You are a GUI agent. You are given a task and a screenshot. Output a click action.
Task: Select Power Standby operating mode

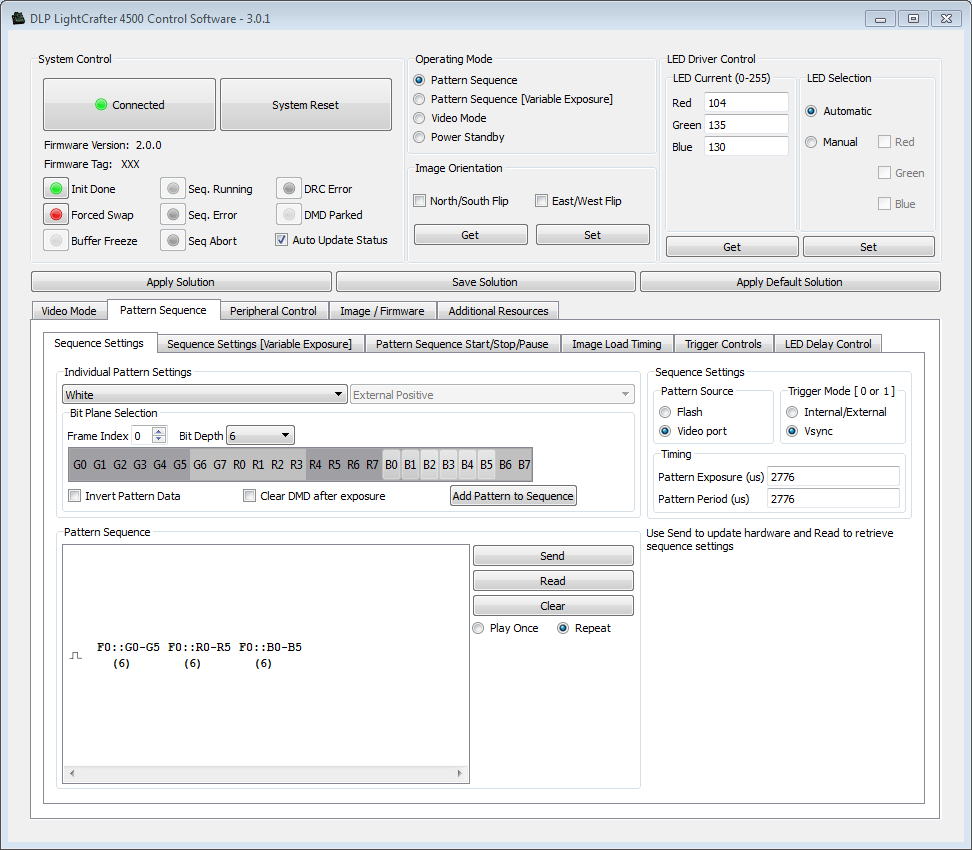click(x=419, y=137)
